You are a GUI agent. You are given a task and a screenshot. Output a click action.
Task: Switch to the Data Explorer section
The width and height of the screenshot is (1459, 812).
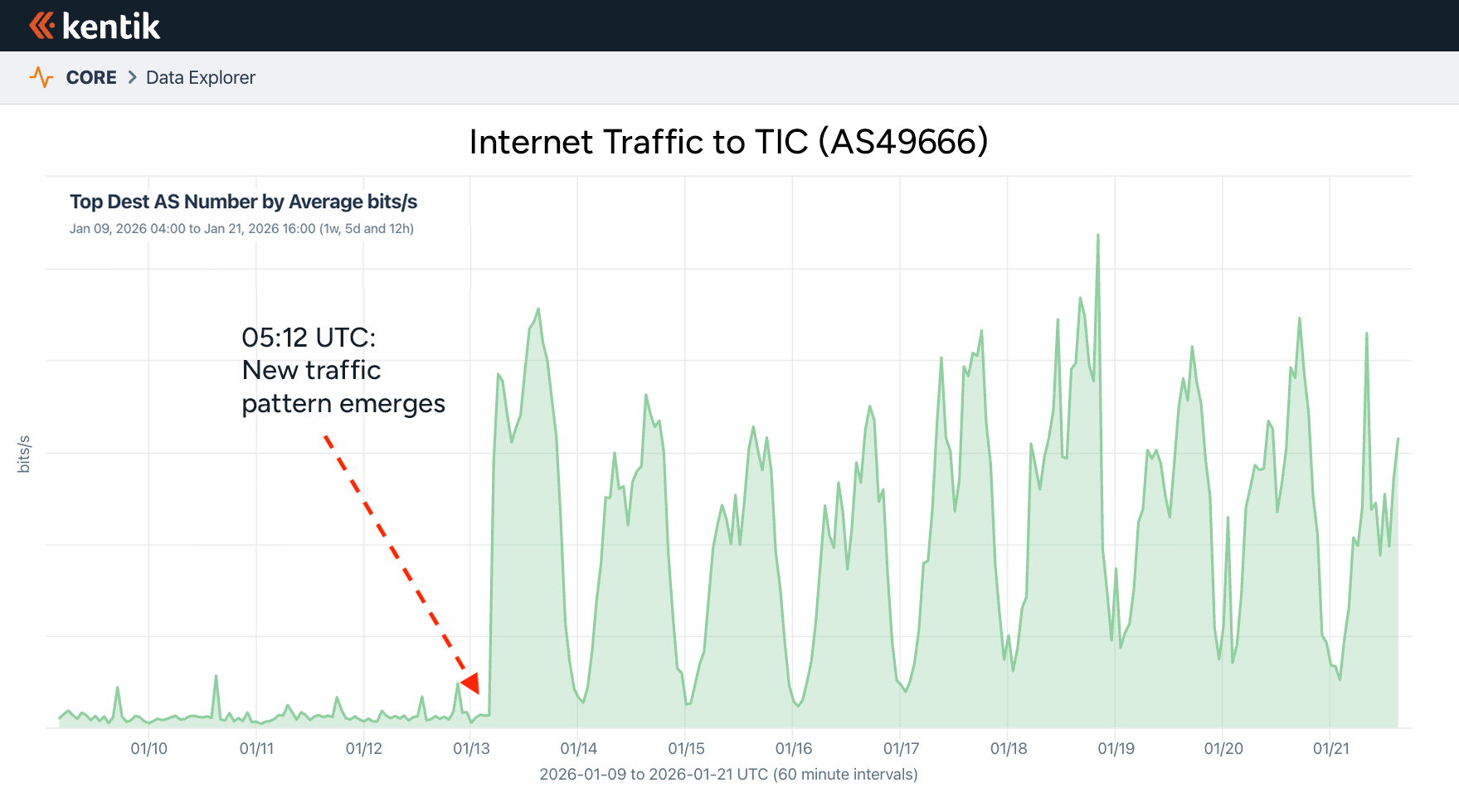coord(200,77)
